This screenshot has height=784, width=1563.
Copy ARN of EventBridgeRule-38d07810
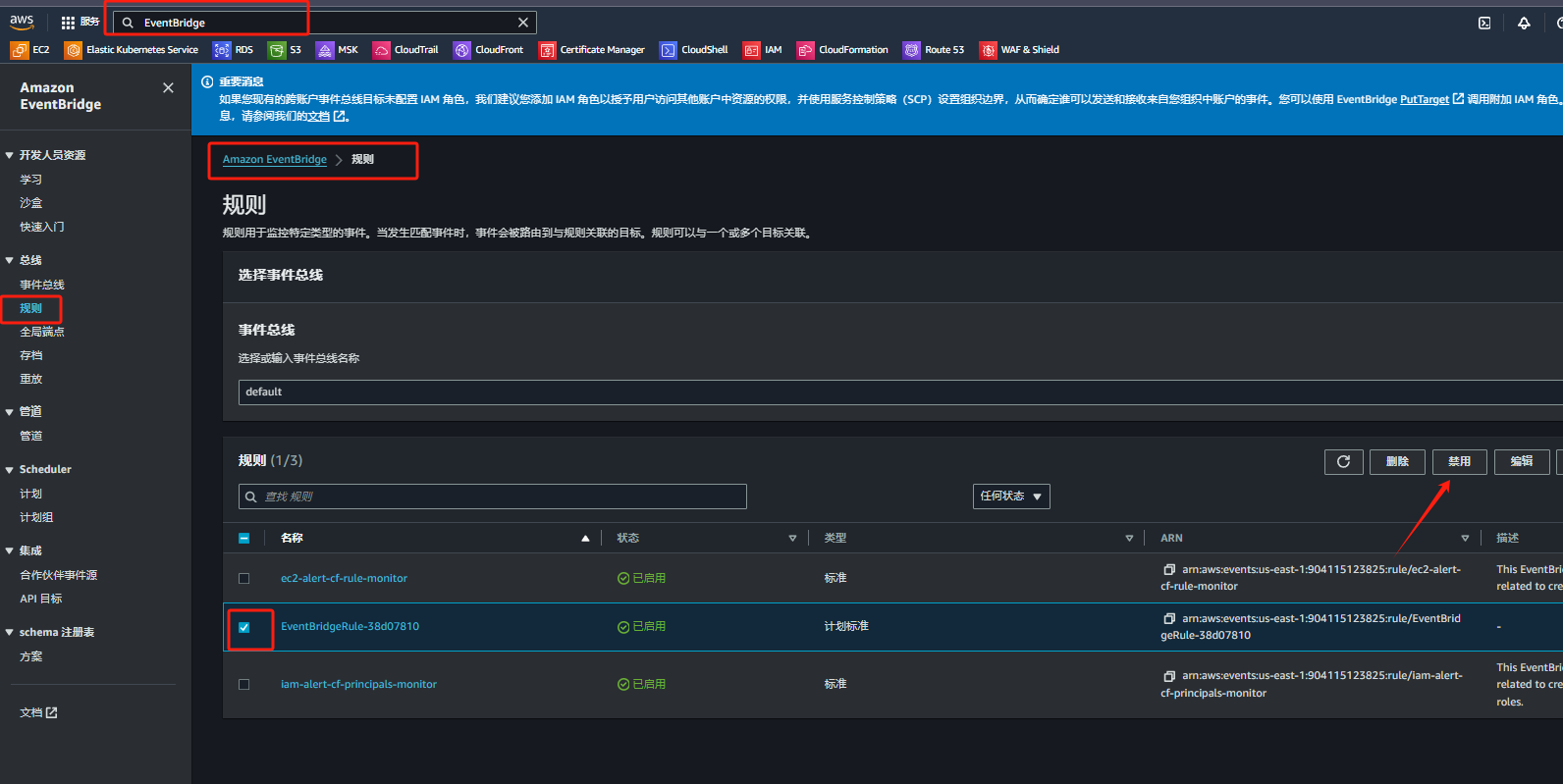(x=1169, y=618)
